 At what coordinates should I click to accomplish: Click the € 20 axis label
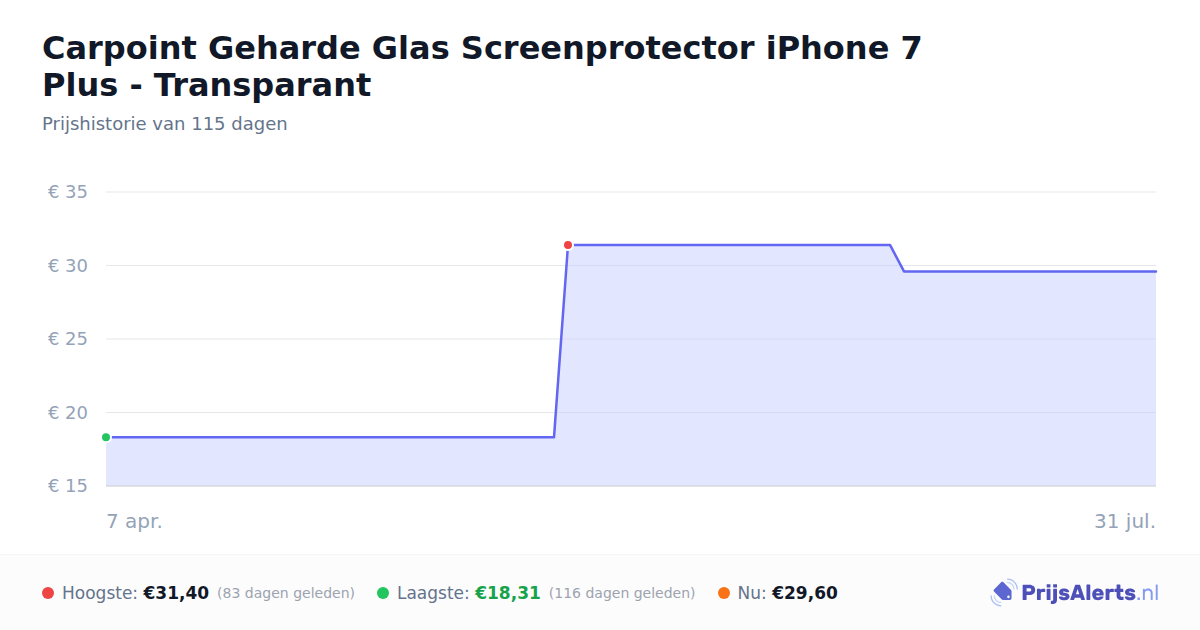(x=68, y=412)
